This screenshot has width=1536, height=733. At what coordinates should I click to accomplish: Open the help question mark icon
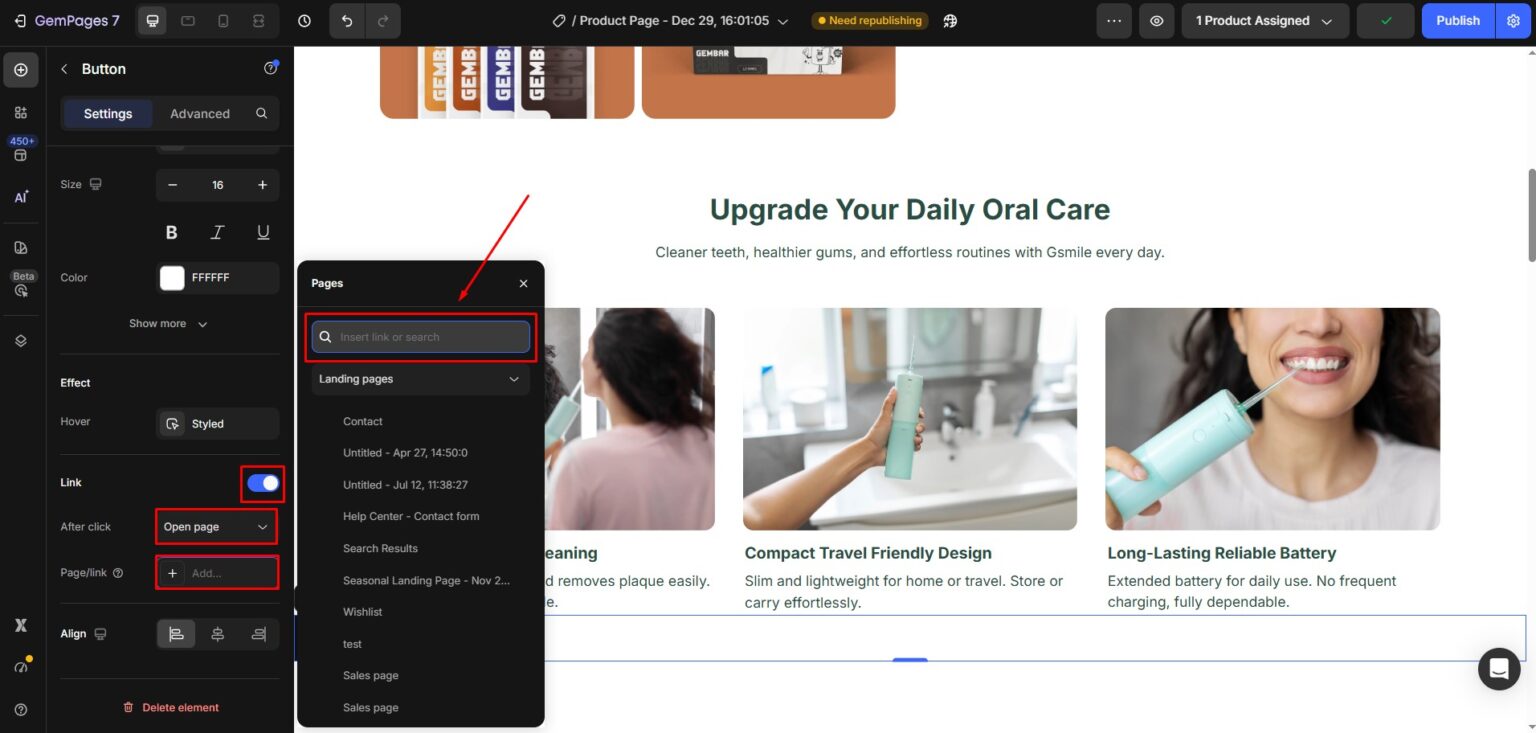coord(21,709)
